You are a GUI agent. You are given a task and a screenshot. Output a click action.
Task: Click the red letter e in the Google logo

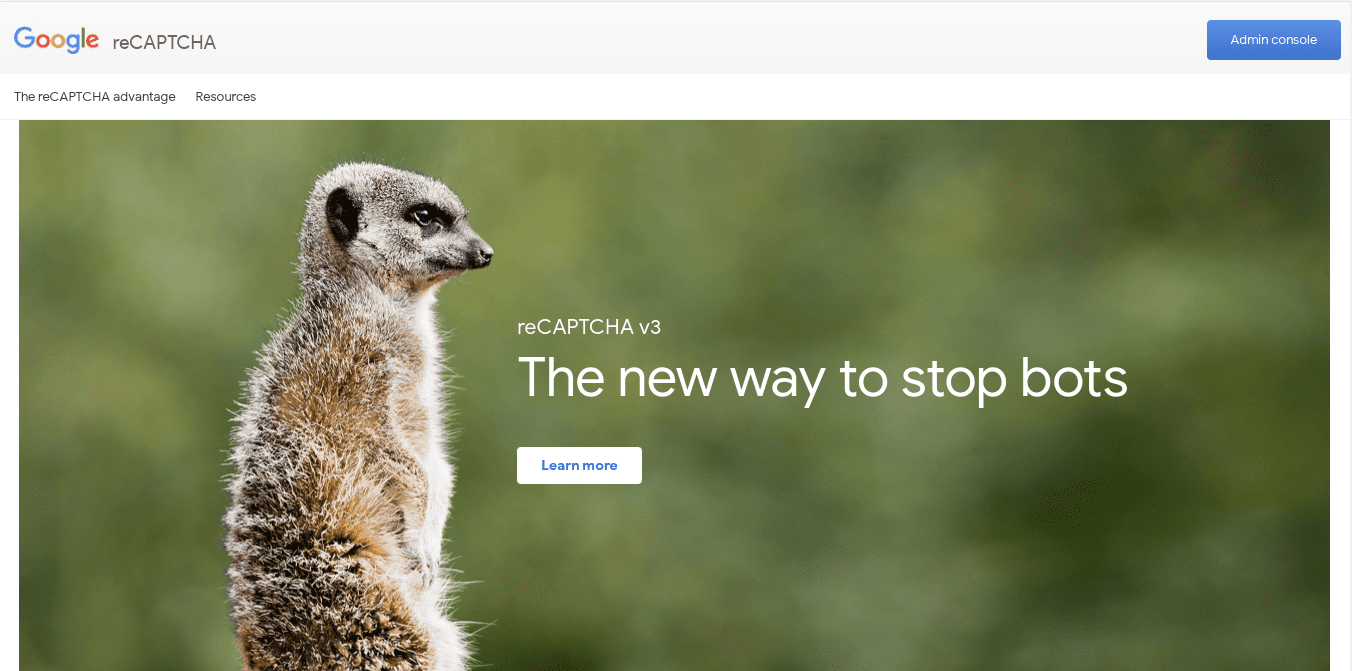click(91, 41)
